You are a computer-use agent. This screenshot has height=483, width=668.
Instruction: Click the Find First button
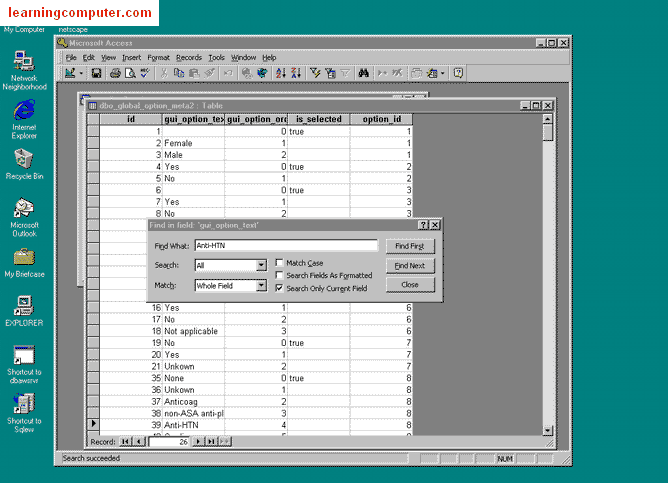tap(410, 246)
